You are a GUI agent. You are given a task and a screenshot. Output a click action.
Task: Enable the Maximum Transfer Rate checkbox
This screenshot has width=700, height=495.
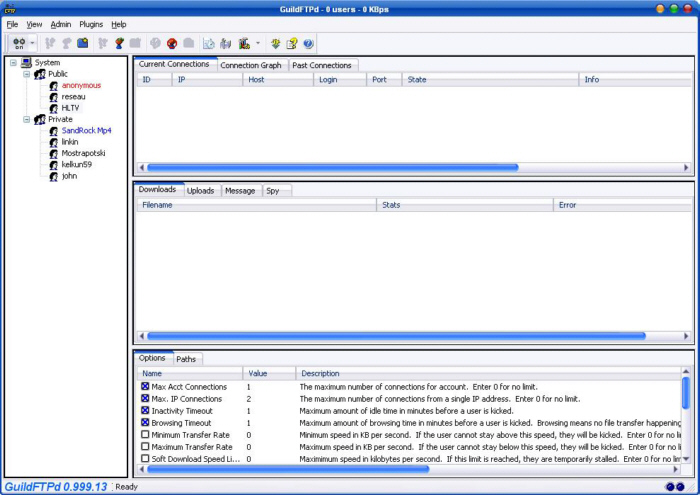(x=145, y=446)
